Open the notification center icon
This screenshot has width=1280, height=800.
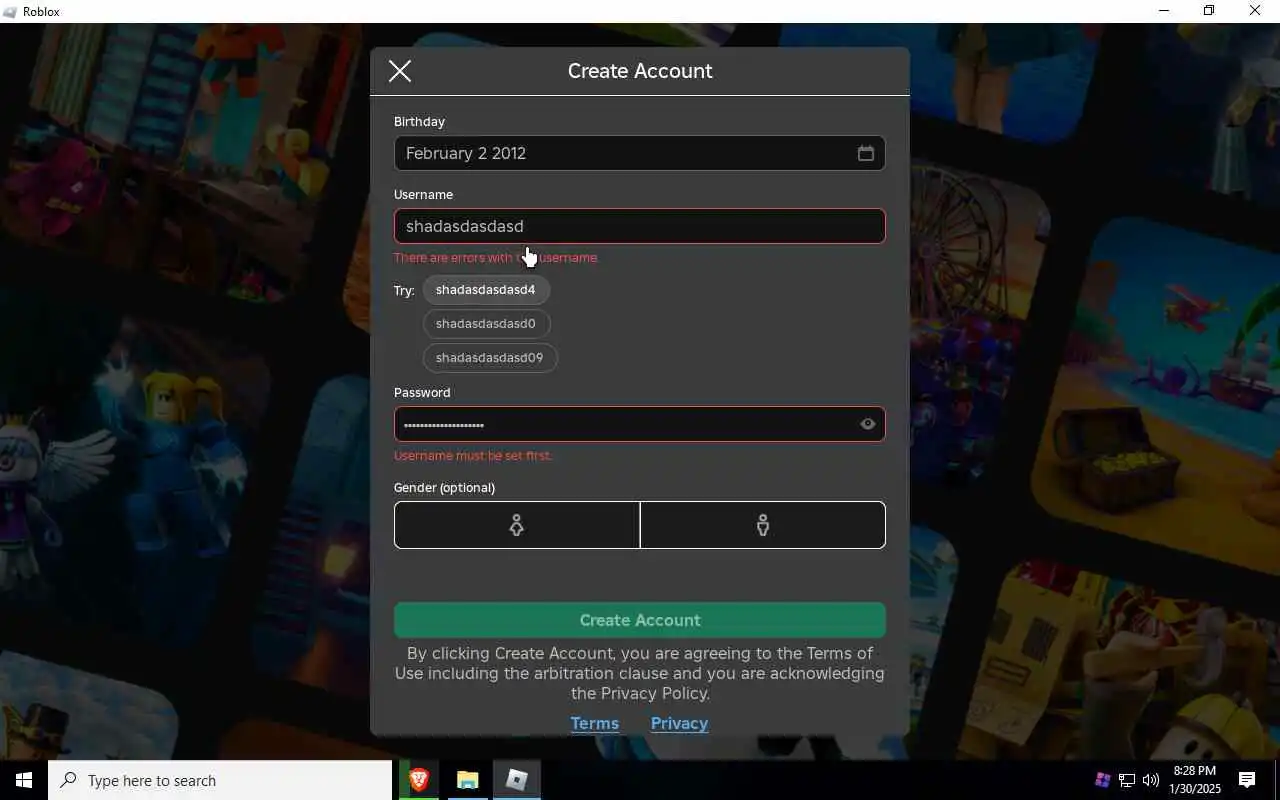[1247, 780]
